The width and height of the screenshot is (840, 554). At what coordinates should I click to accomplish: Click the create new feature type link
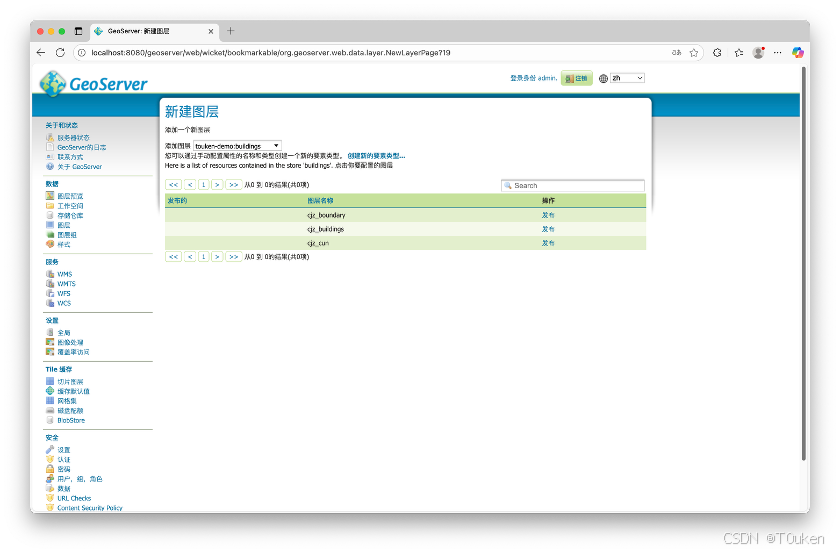coord(376,156)
